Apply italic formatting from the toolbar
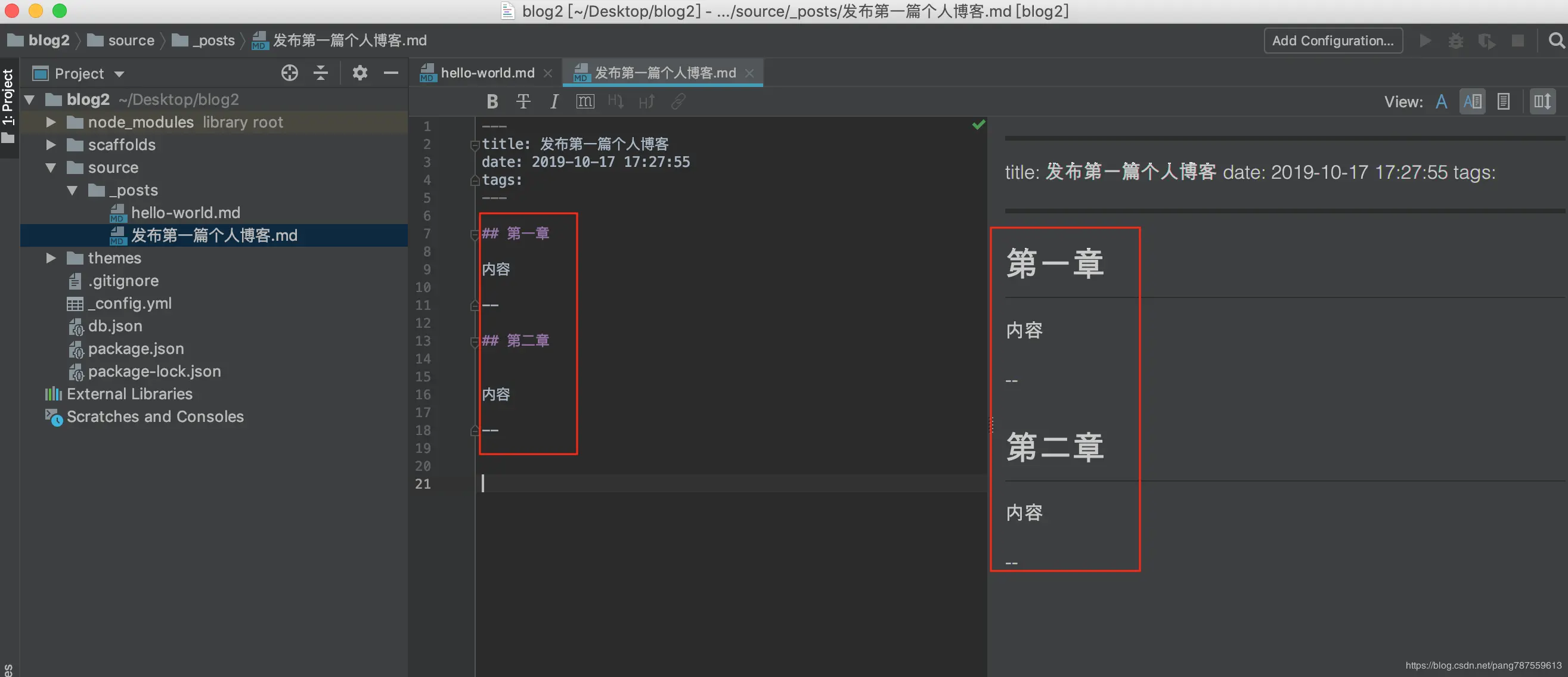The image size is (1568, 677). coord(554,101)
